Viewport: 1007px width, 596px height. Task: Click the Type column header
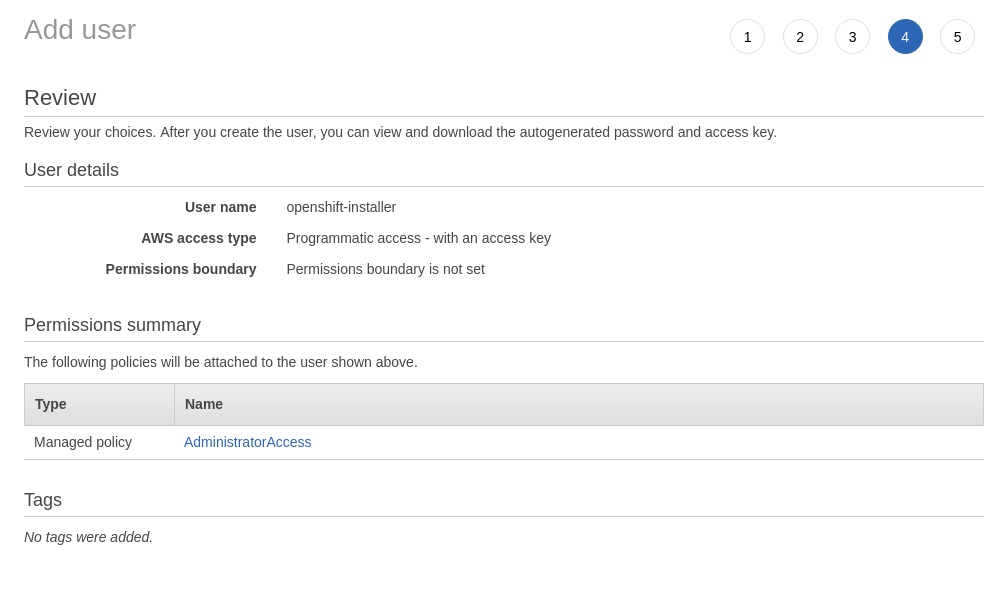pos(51,404)
